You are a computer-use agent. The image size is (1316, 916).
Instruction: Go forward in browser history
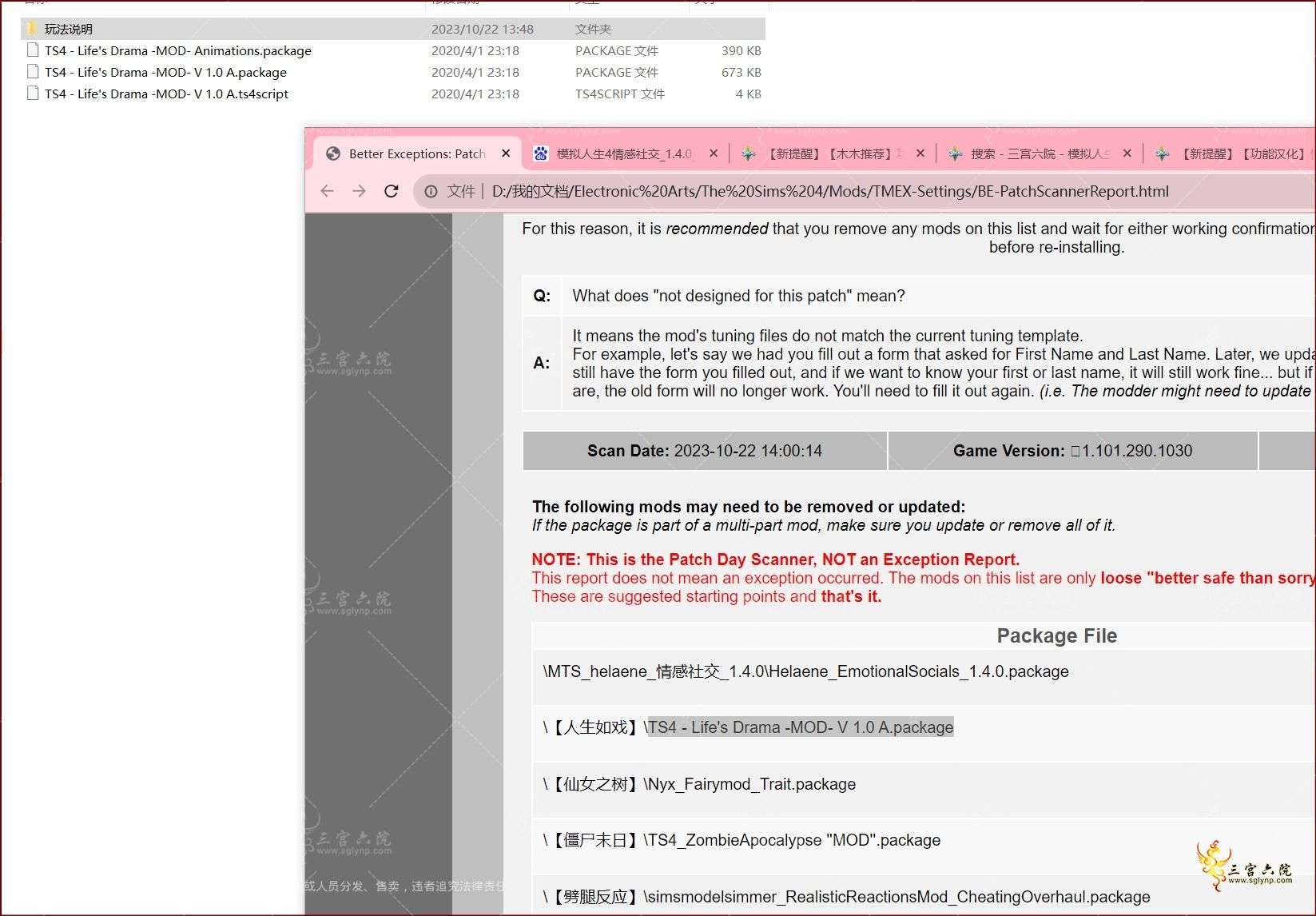click(359, 191)
